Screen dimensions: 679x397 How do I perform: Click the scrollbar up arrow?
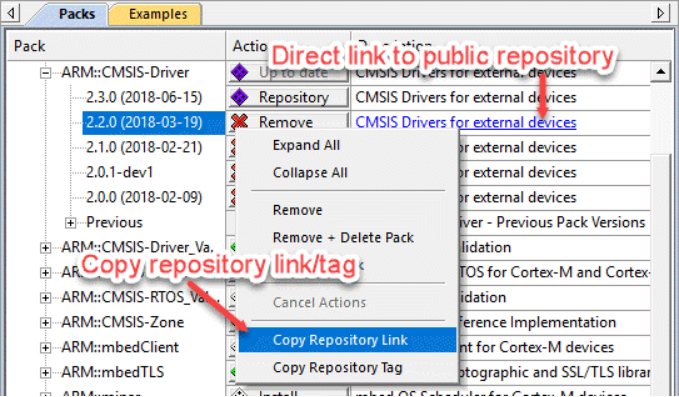660,72
